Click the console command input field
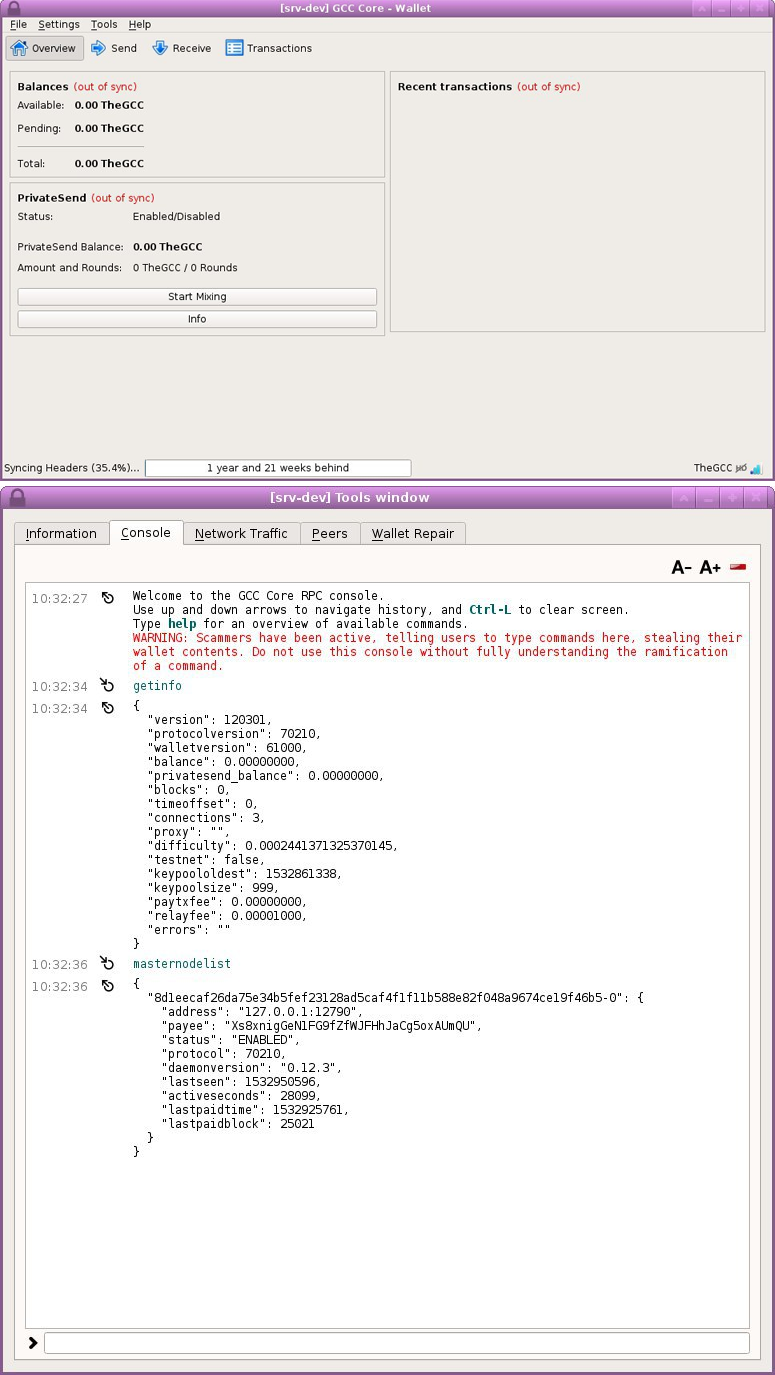 coord(396,1343)
